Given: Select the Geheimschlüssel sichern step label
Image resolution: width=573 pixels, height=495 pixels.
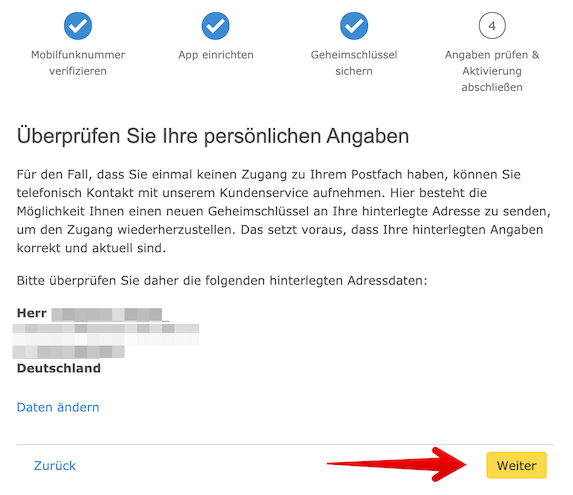Looking at the screenshot, I should tap(354, 63).
